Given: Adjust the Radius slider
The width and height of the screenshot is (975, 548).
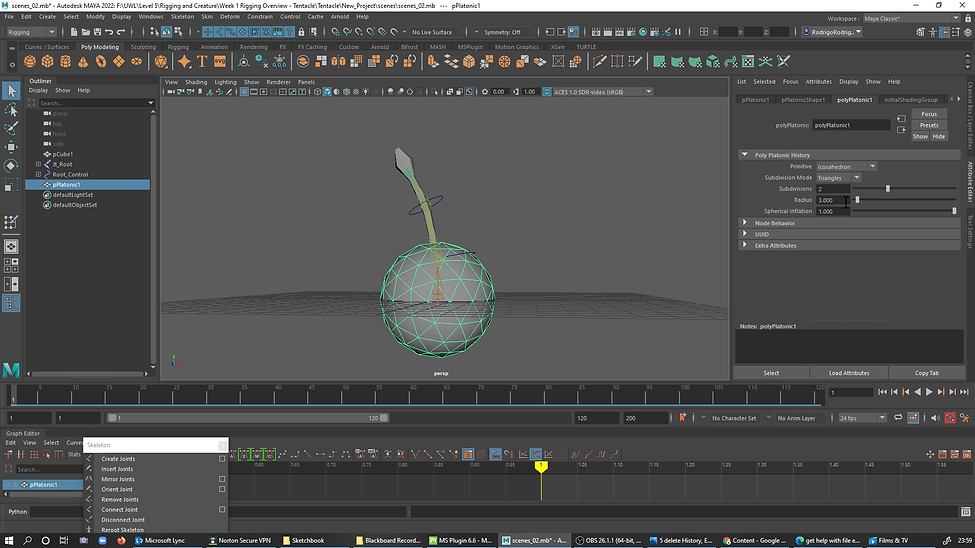Looking at the screenshot, I should pyautogui.click(x=857, y=200).
